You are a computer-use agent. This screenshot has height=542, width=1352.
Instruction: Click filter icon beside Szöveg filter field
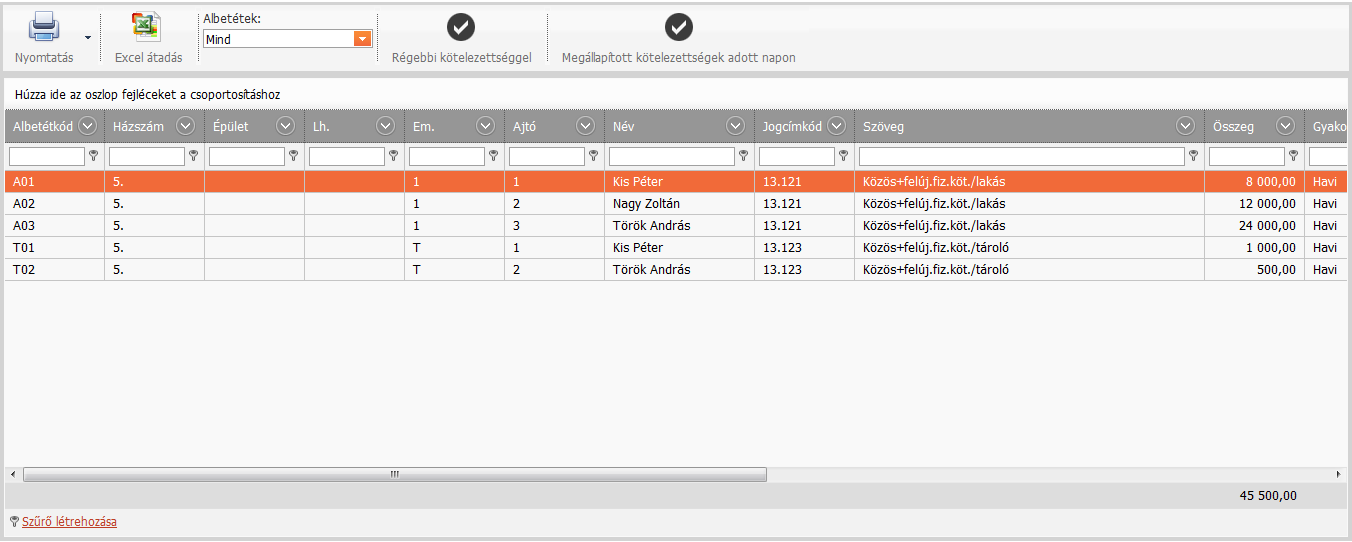coord(1193,156)
